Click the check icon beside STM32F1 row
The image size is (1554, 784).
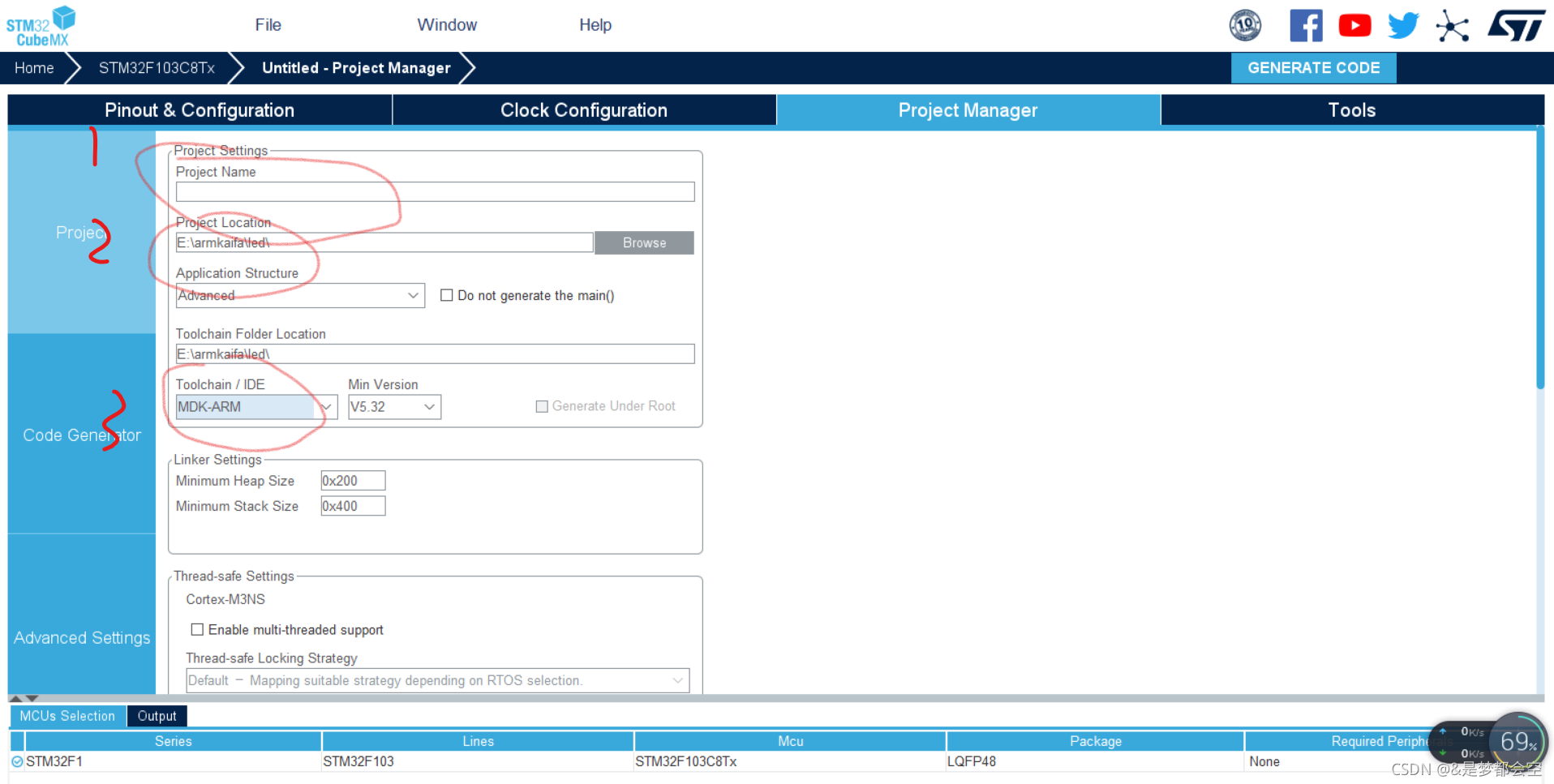pos(17,761)
